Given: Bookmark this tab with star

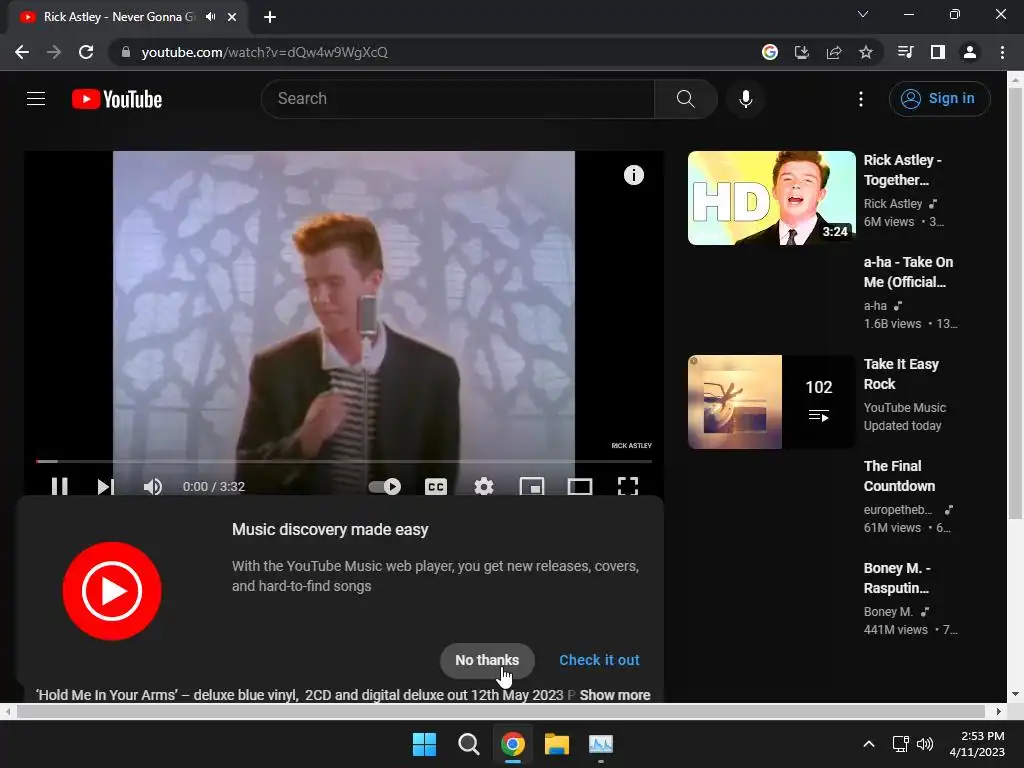Looking at the screenshot, I should [866, 52].
